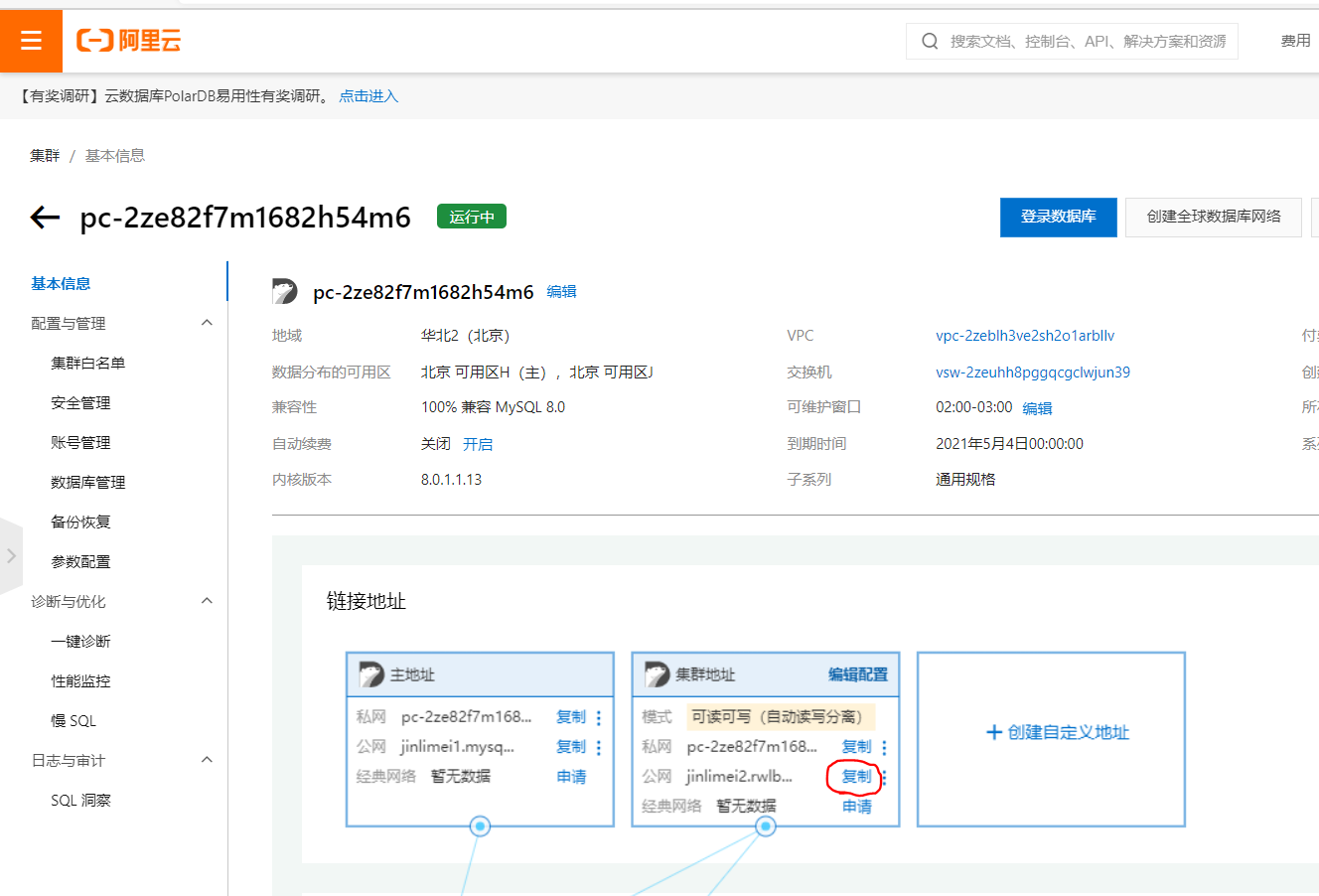Open the 费用 menu in the top bar
Image resolution: width=1319 pixels, height=896 pixels.
(x=1295, y=40)
